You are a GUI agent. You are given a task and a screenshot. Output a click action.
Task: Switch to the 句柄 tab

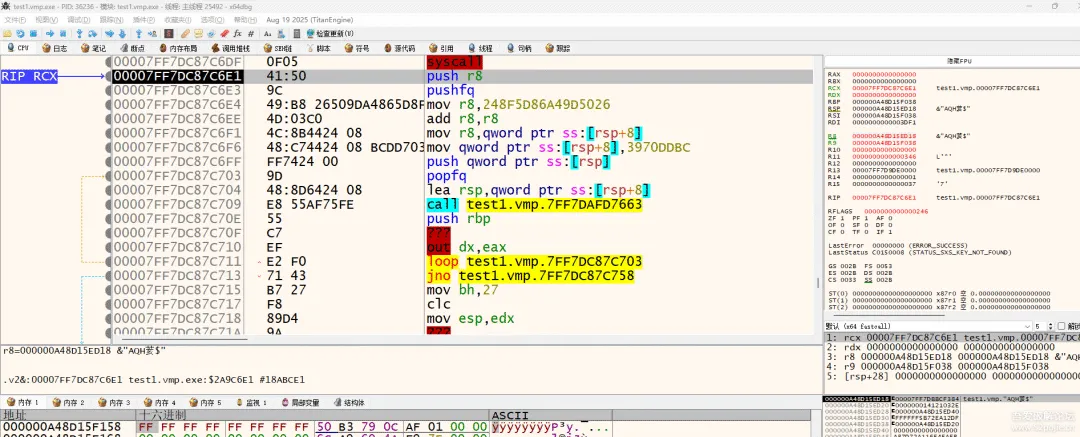tap(519, 48)
